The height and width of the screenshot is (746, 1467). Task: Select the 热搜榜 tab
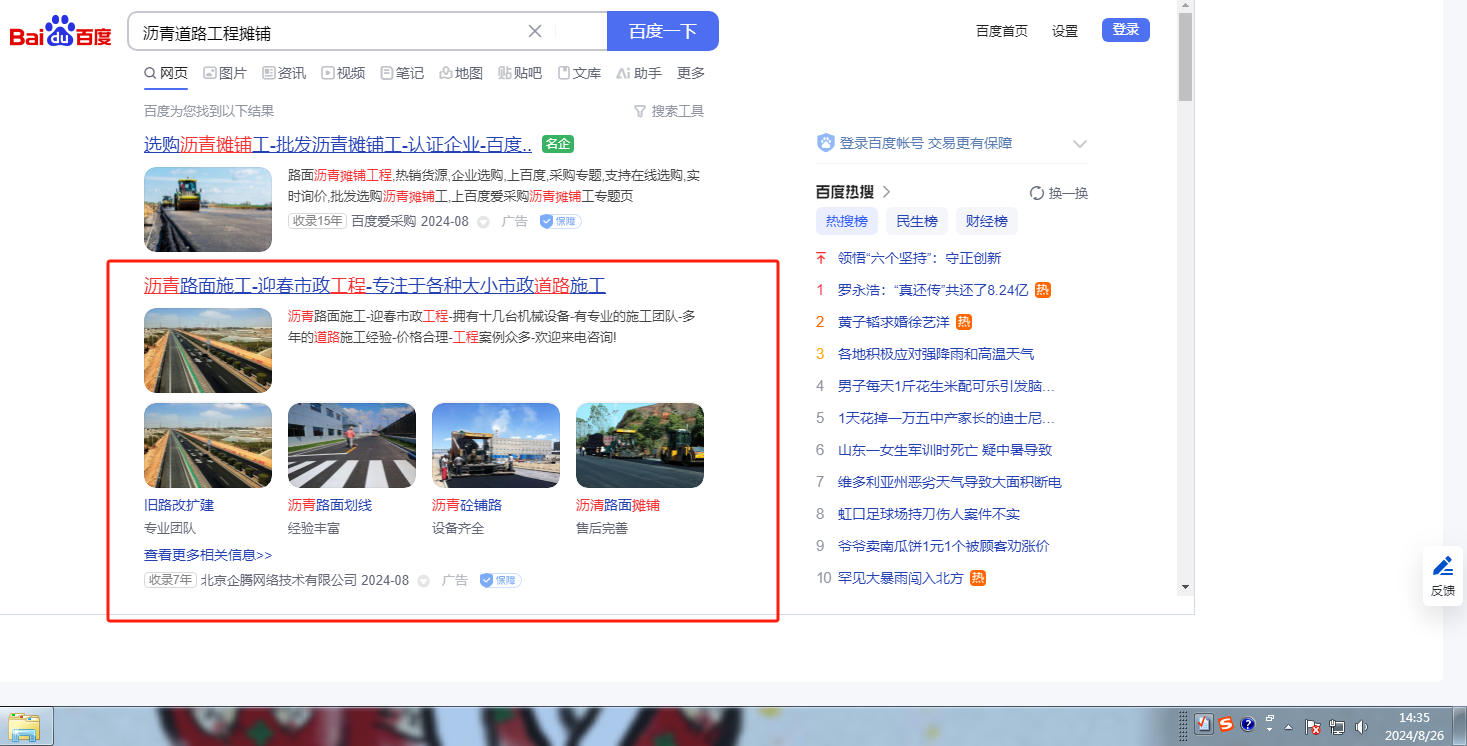(847, 221)
